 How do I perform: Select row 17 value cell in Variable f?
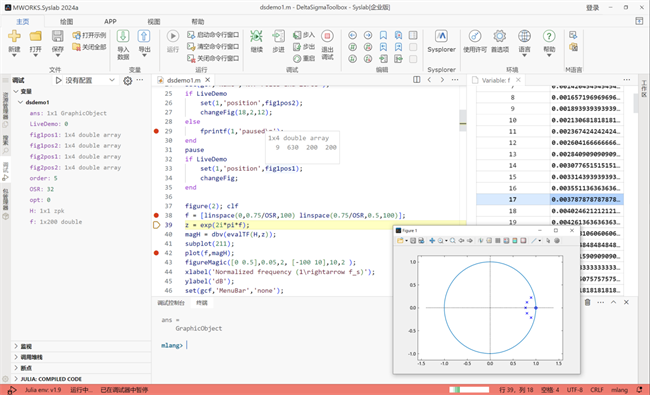pyautogui.click(x=587, y=199)
